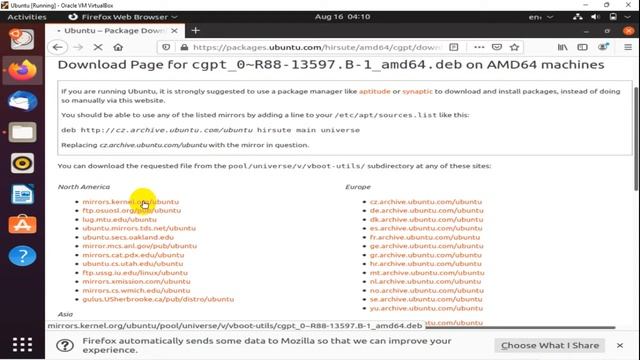
Task: Open ftp.ussg.iu.edu/linux/ubuntu link
Action: pos(135,273)
